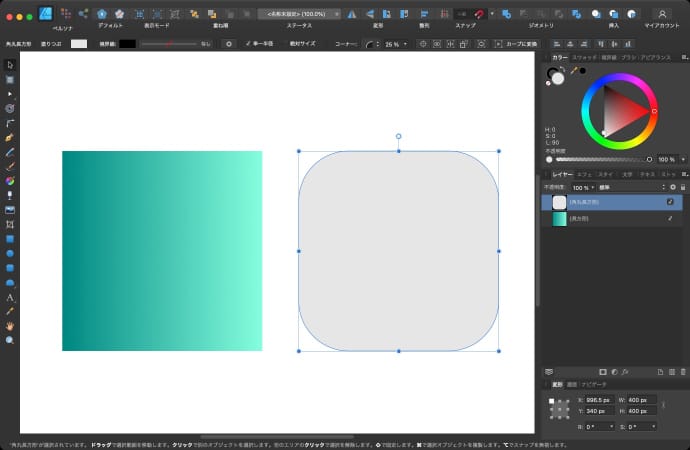
Task: Toggle visibility of 長方形 layer
Action: 670,218
